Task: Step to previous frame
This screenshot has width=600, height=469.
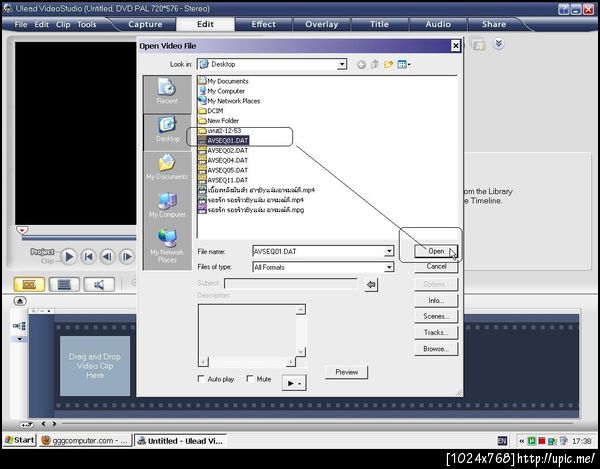Action: [108, 256]
